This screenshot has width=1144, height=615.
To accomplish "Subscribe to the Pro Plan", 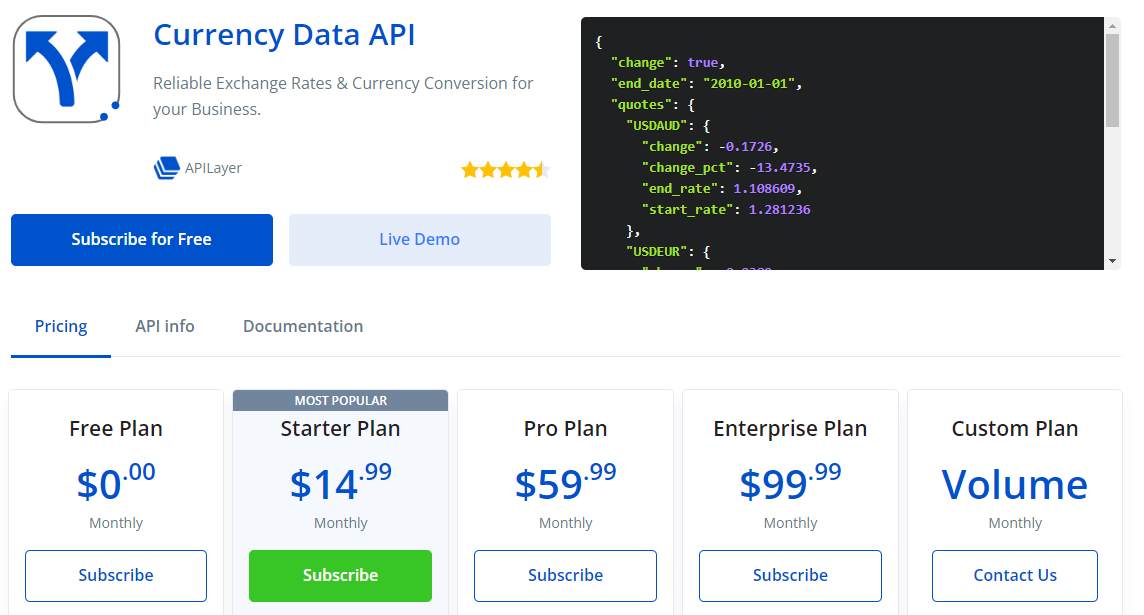I will (565, 576).
